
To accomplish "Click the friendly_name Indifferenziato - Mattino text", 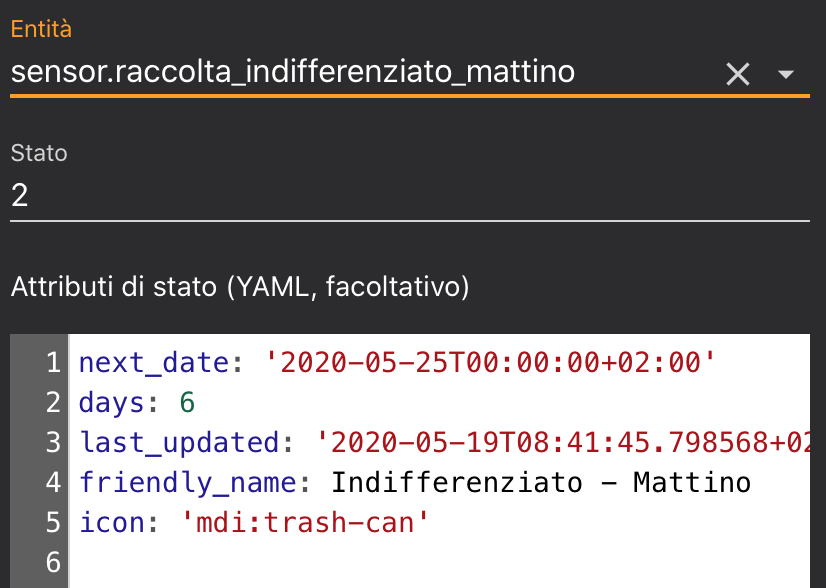I will (x=540, y=483).
